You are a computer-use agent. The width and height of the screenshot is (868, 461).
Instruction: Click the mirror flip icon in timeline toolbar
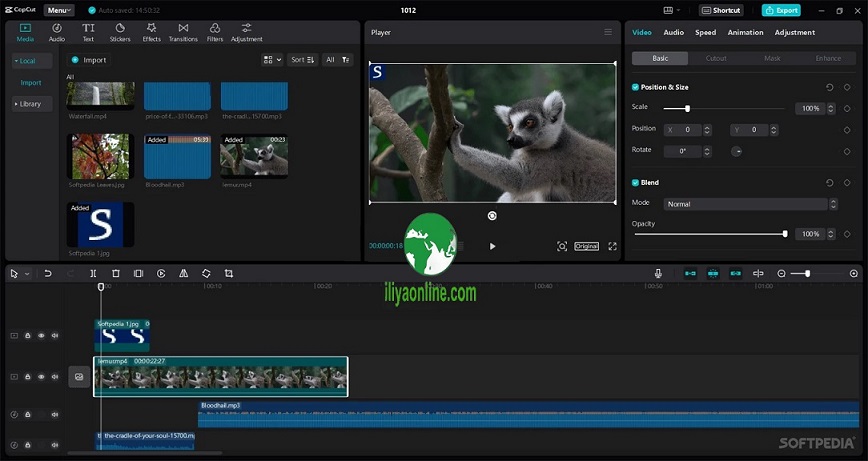[x=184, y=273]
